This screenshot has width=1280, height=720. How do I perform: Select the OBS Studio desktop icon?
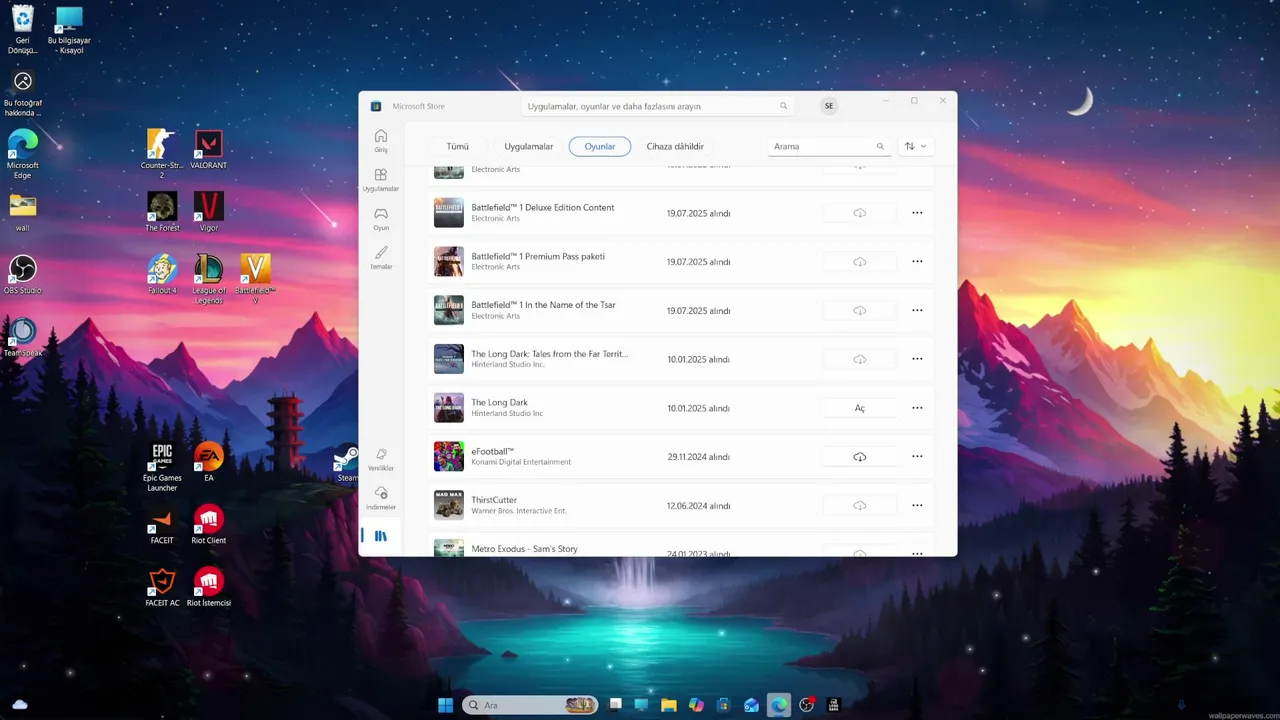tap(22, 274)
